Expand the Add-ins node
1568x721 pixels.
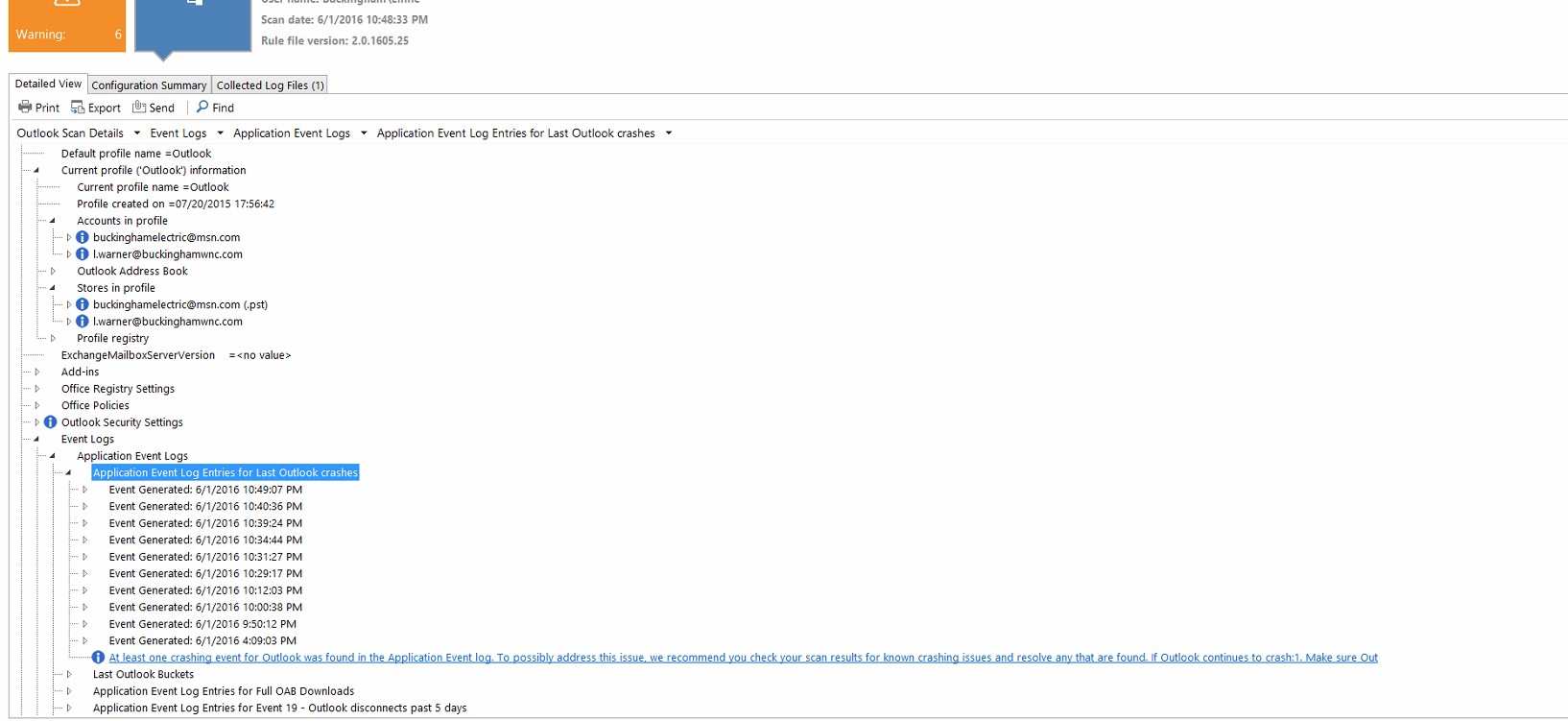tap(36, 372)
